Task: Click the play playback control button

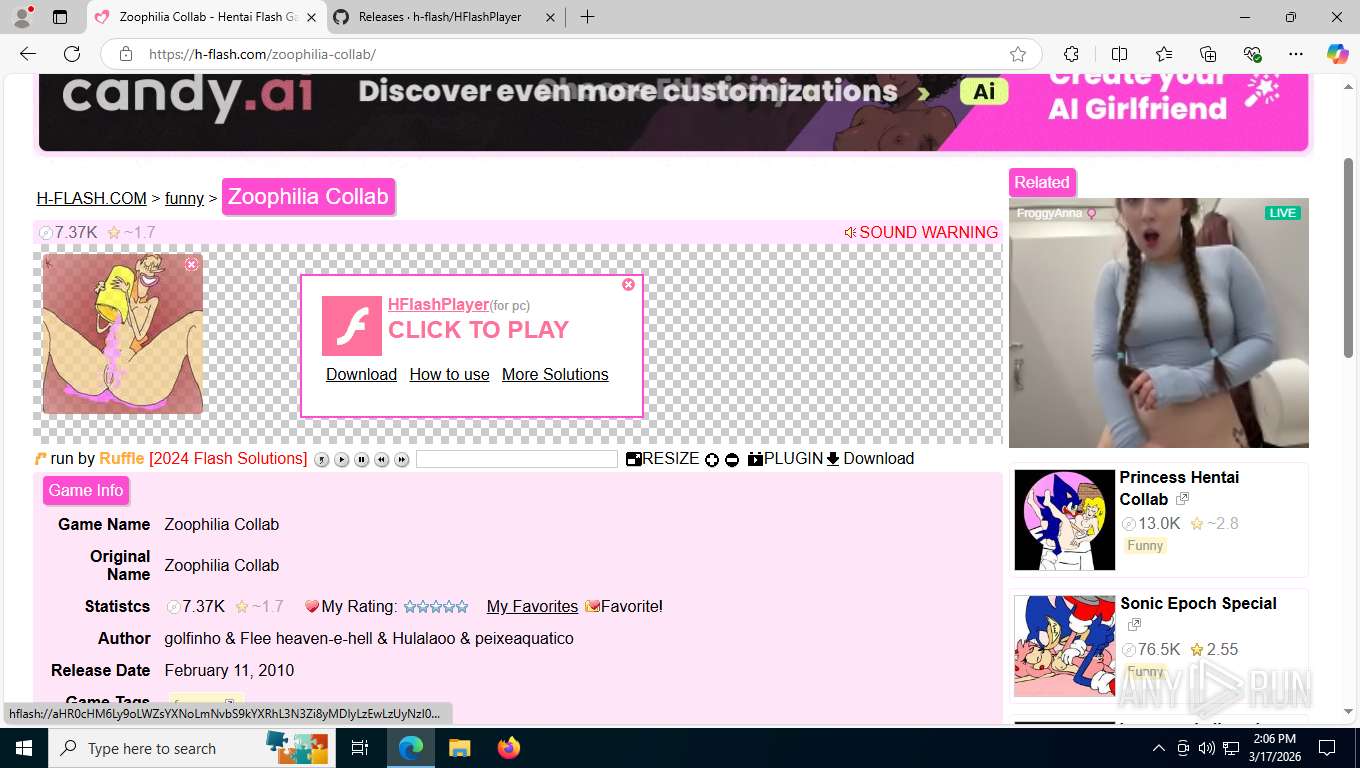Action: (342, 460)
